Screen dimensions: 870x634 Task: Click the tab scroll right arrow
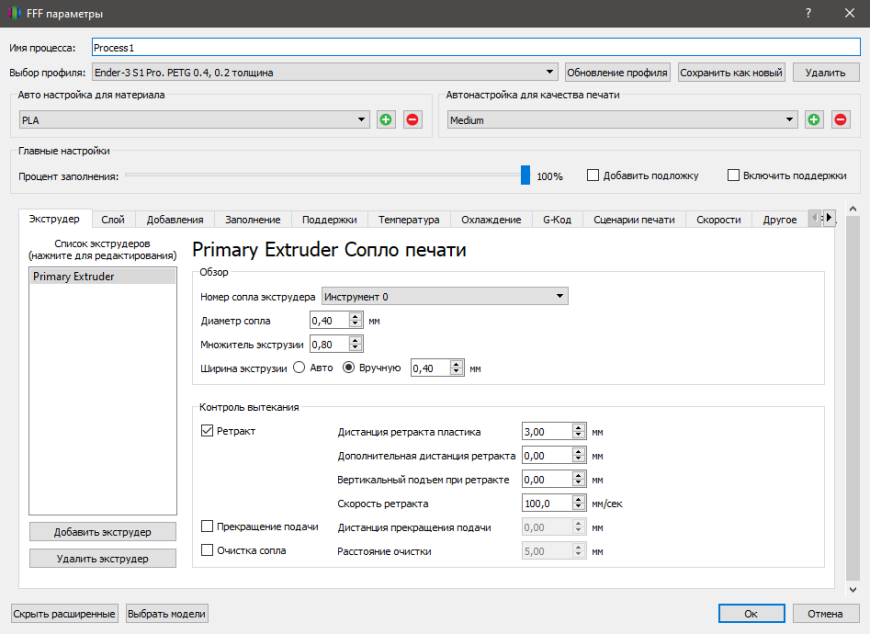coord(828,219)
